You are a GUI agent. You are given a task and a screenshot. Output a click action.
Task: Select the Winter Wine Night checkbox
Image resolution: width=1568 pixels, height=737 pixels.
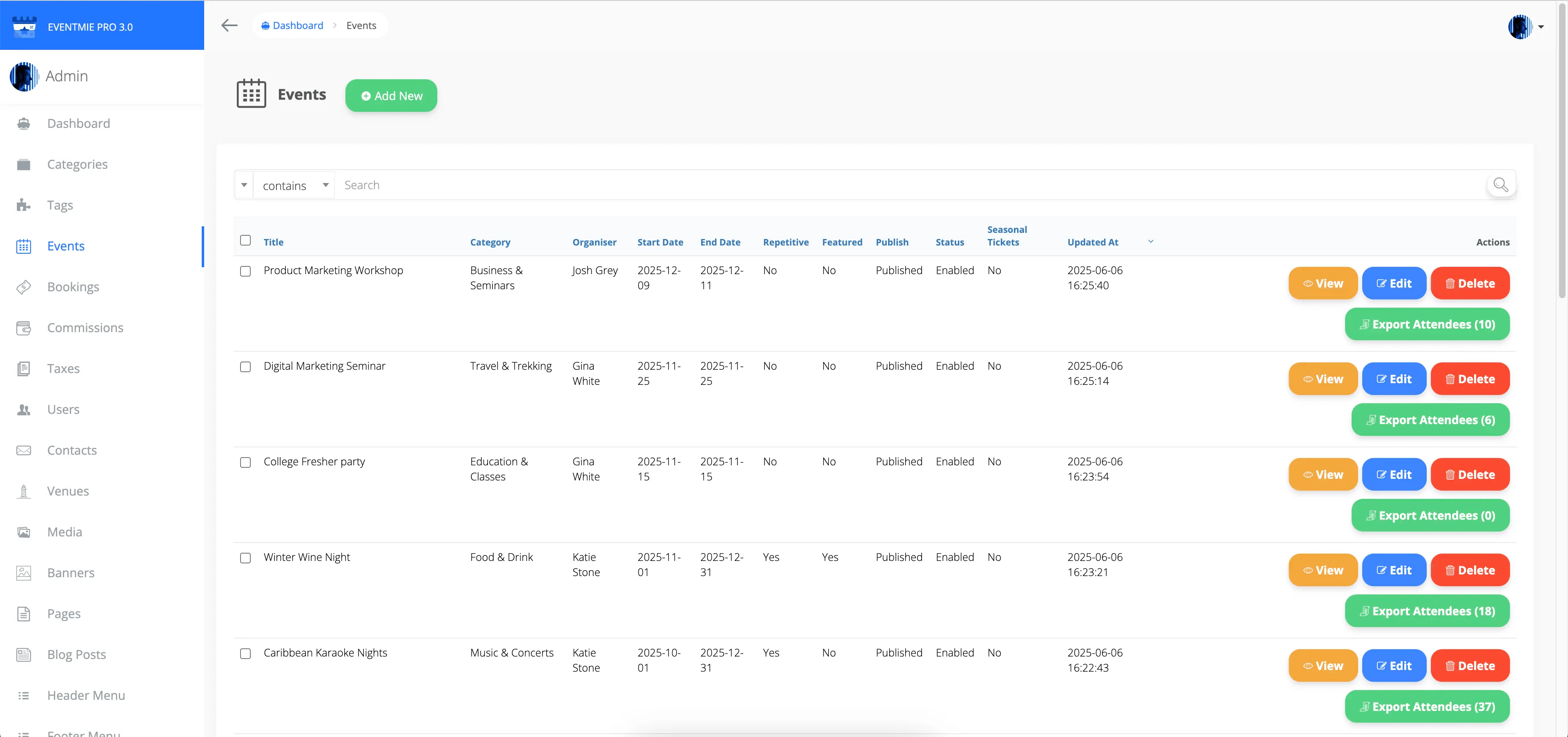pos(245,558)
